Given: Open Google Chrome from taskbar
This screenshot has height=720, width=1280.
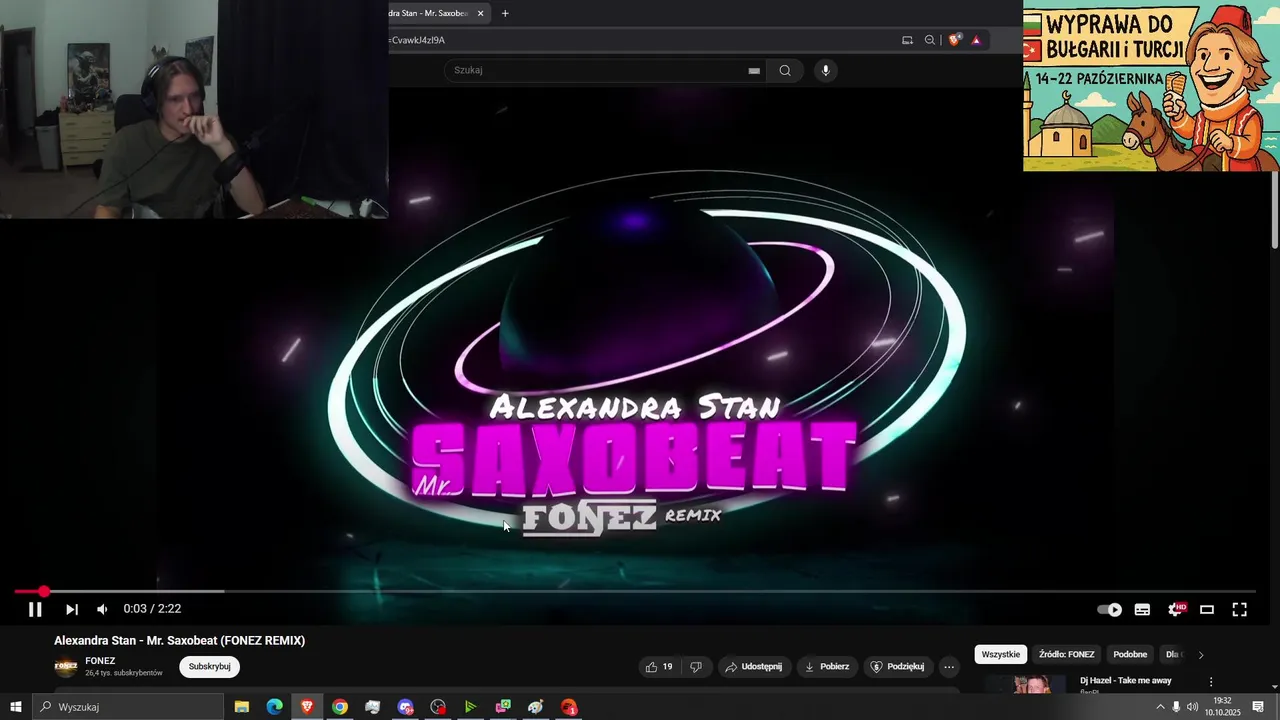Looking at the screenshot, I should pyautogui.click(x=340, y=707).
